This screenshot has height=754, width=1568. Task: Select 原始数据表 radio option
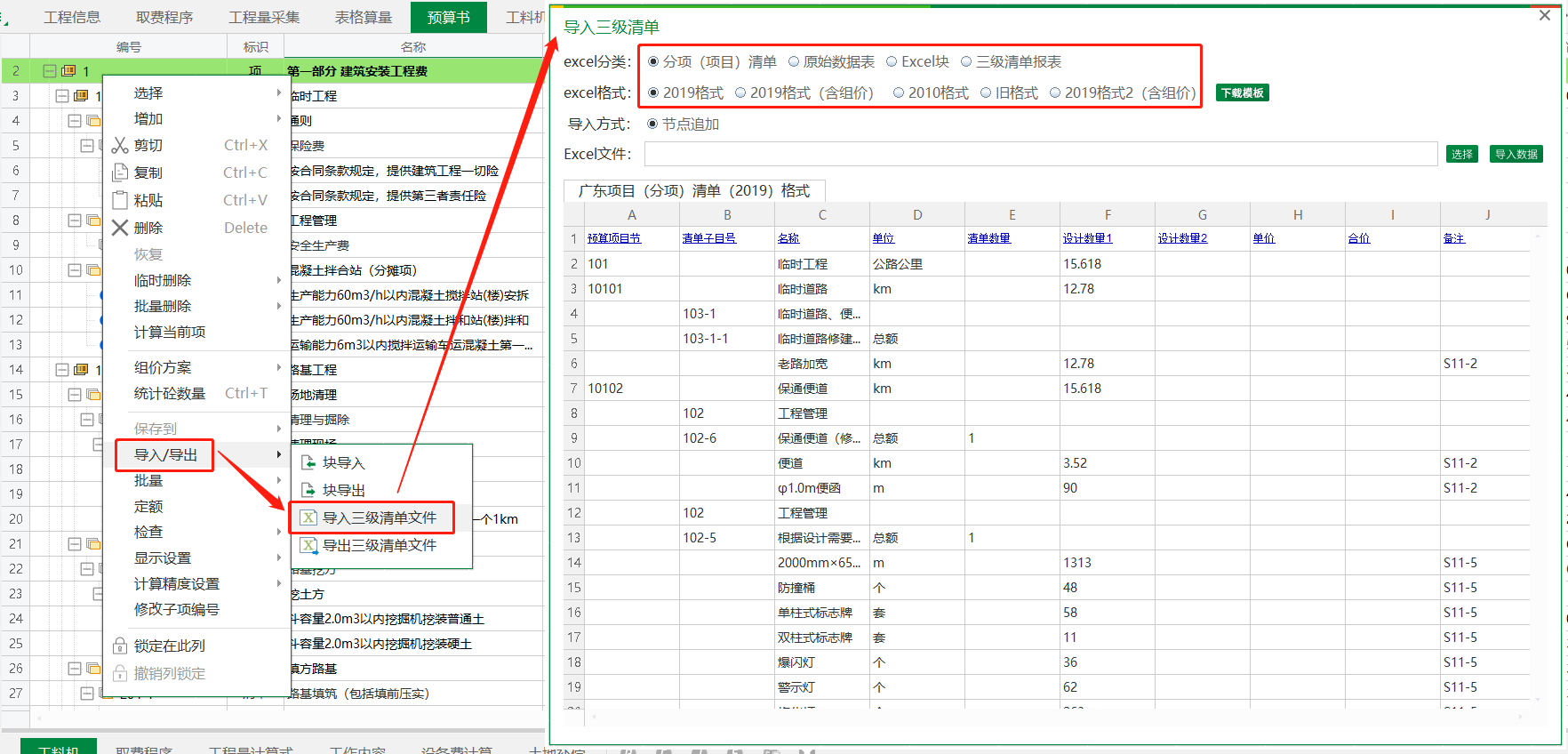point(794,61)
